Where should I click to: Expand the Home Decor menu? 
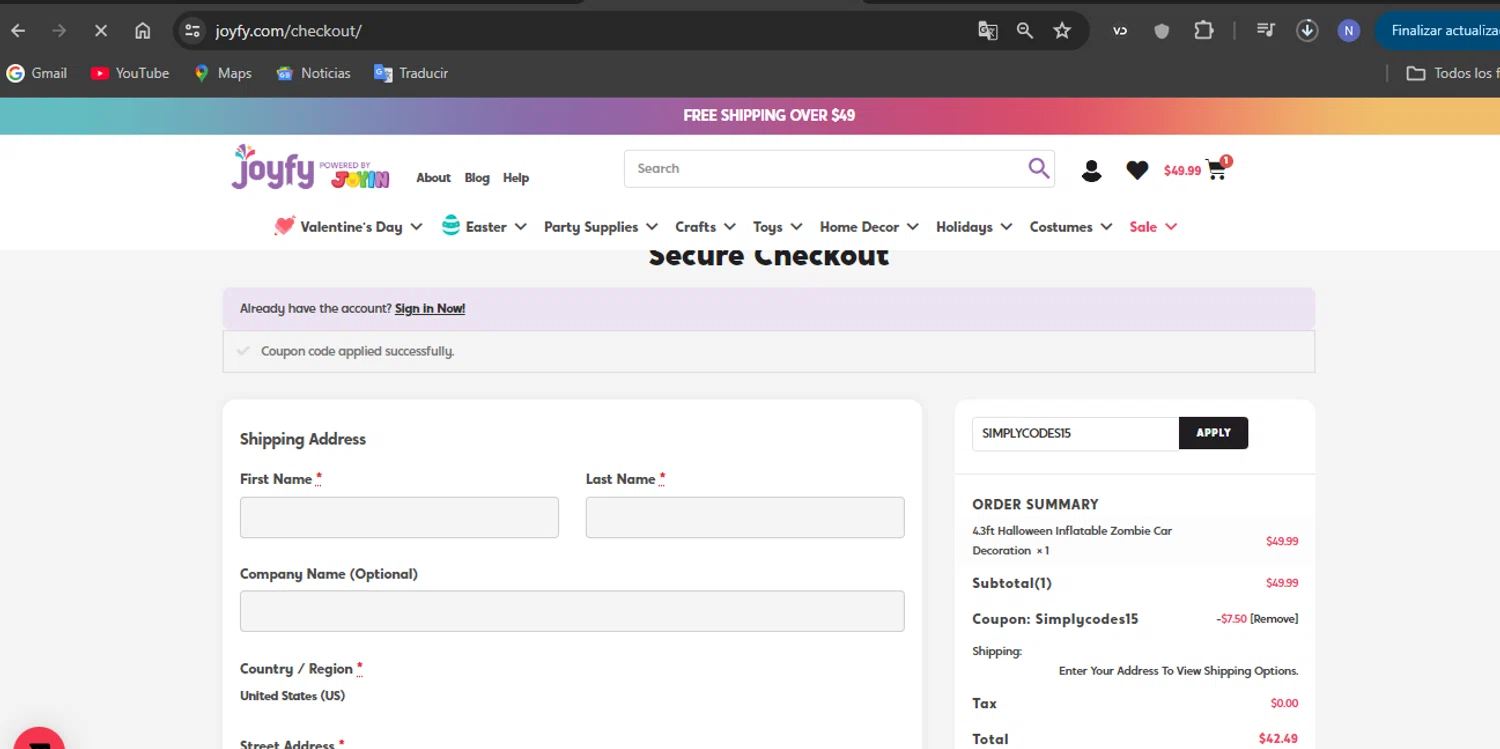pos(869,227)
